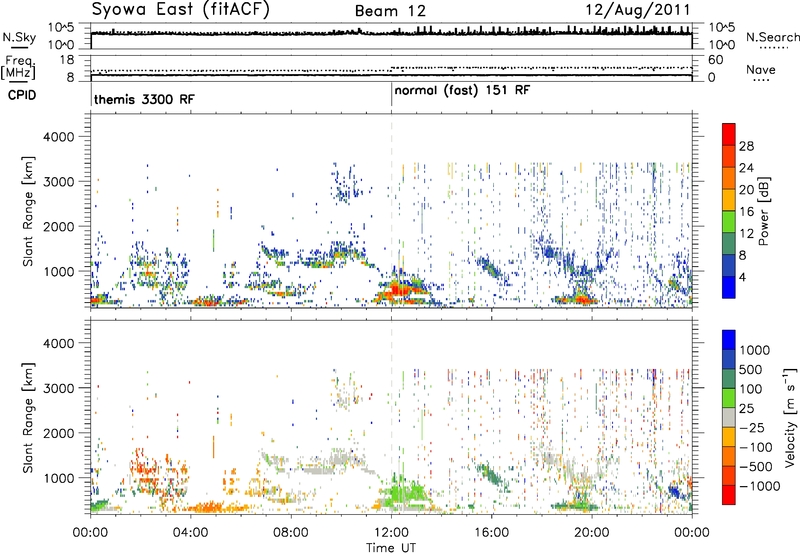Screen dimensions: 800x554
Task: Click the 'Slant Range [km]' label of velocity plot
Action: [x=28, y=417]
